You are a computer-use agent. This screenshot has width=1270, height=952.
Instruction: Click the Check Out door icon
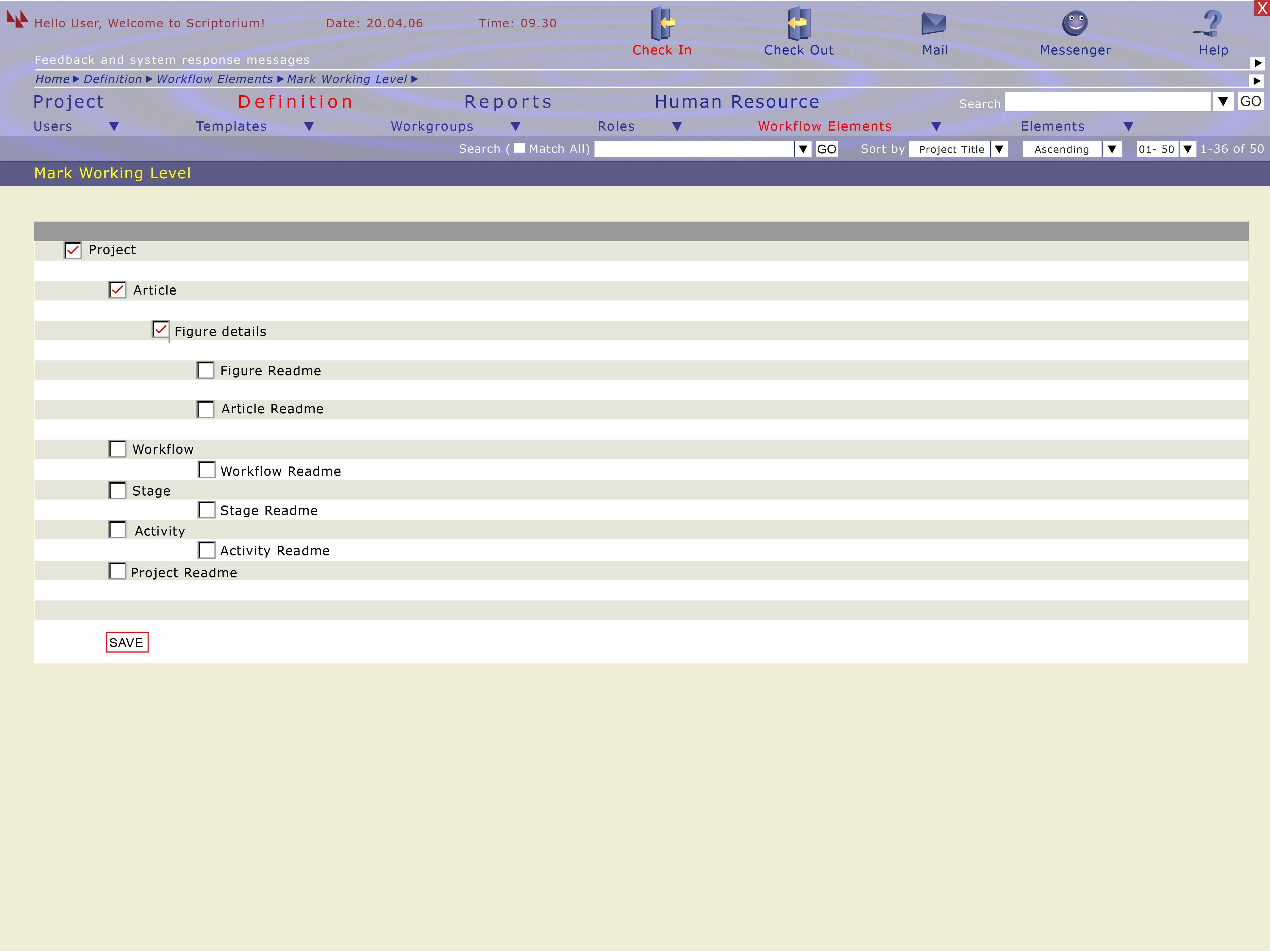[x=798, y=23]
